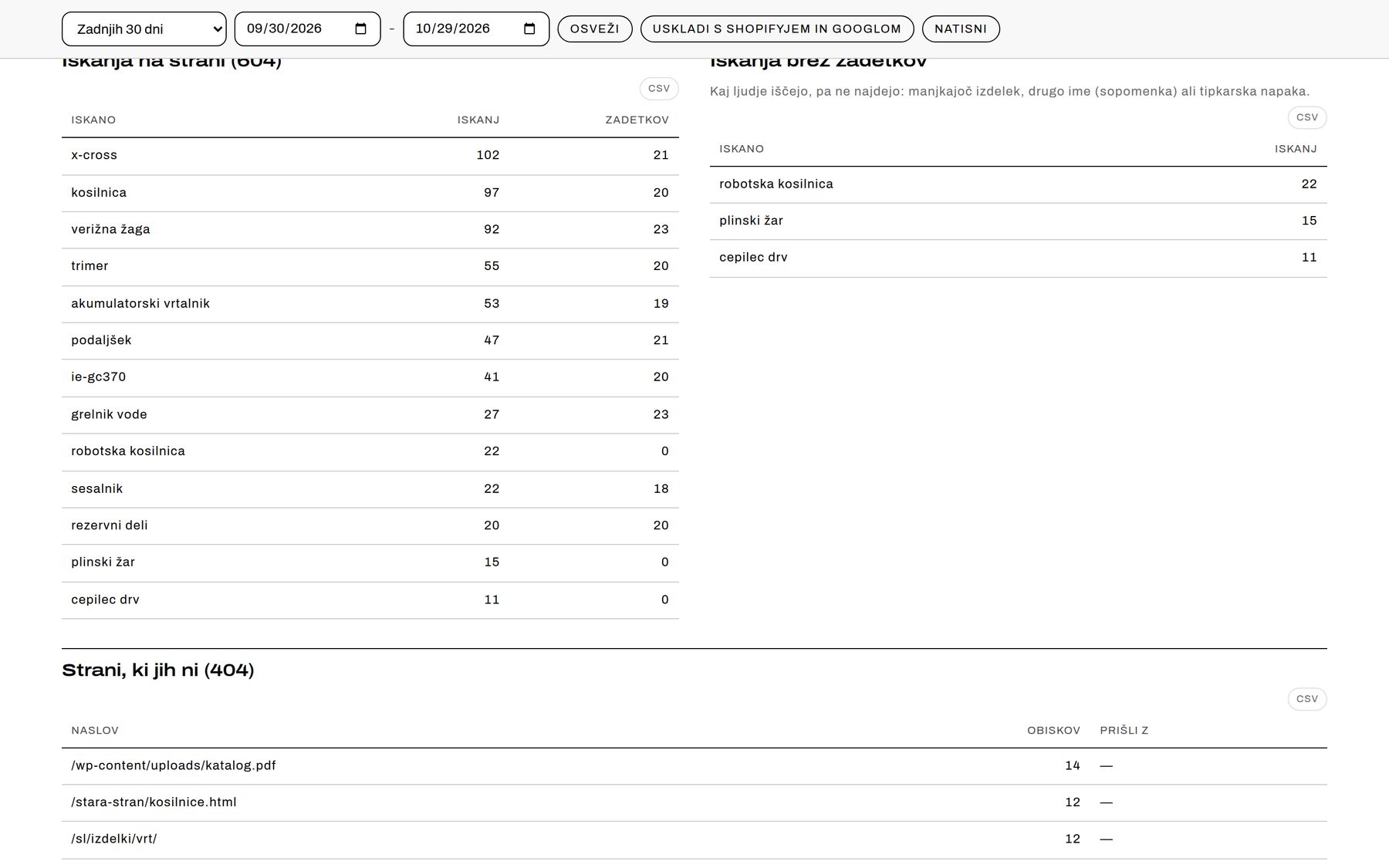Click 'Uskladi s Shopifyjem in Googlom' button

click(x=777, y=29)
